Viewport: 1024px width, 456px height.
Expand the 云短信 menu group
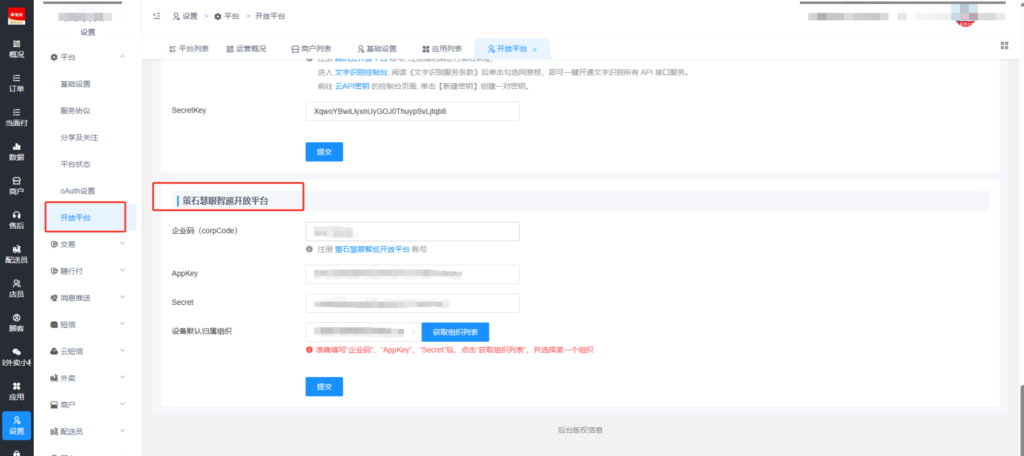point(123,351)
